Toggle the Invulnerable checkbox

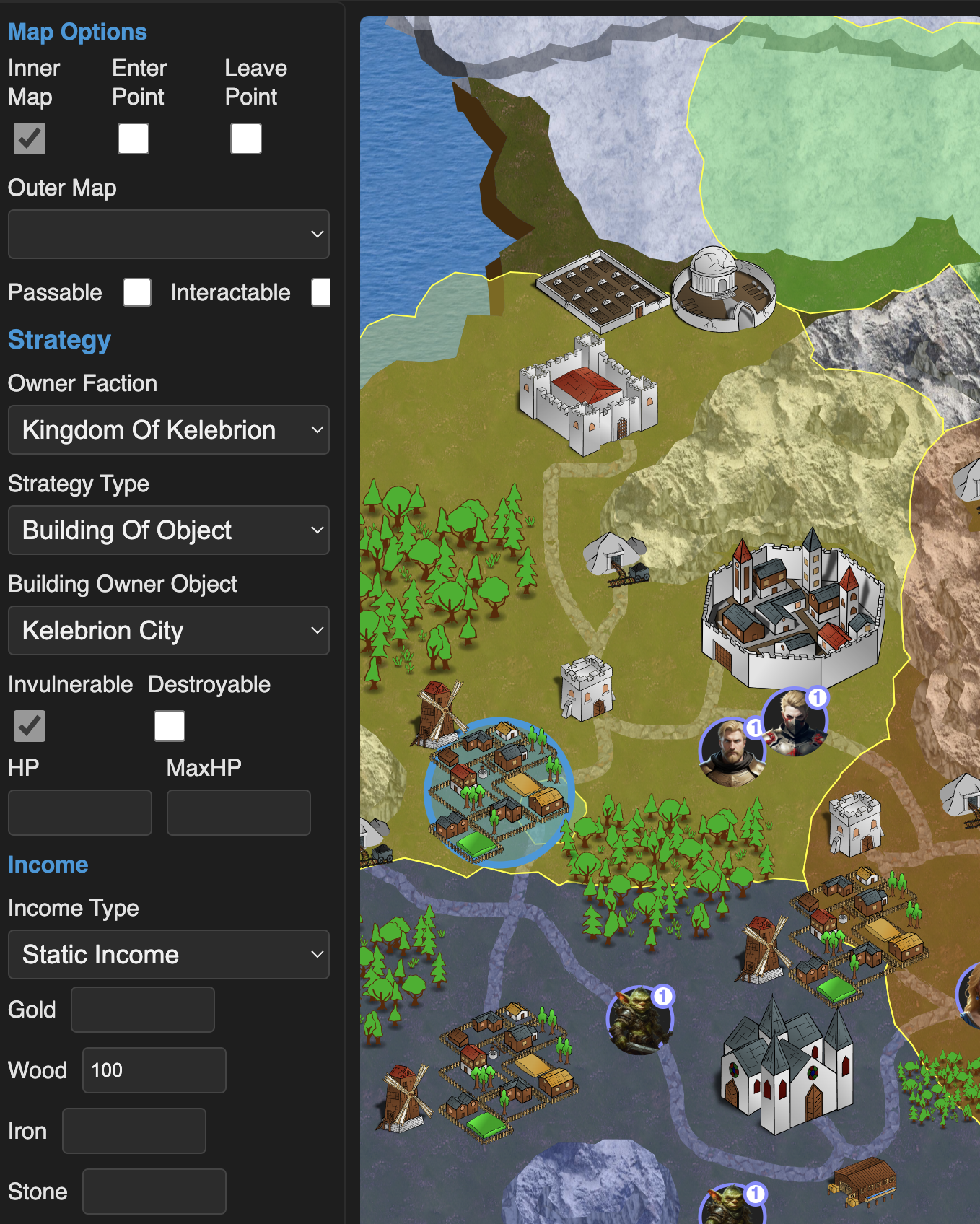click(30, 726)
